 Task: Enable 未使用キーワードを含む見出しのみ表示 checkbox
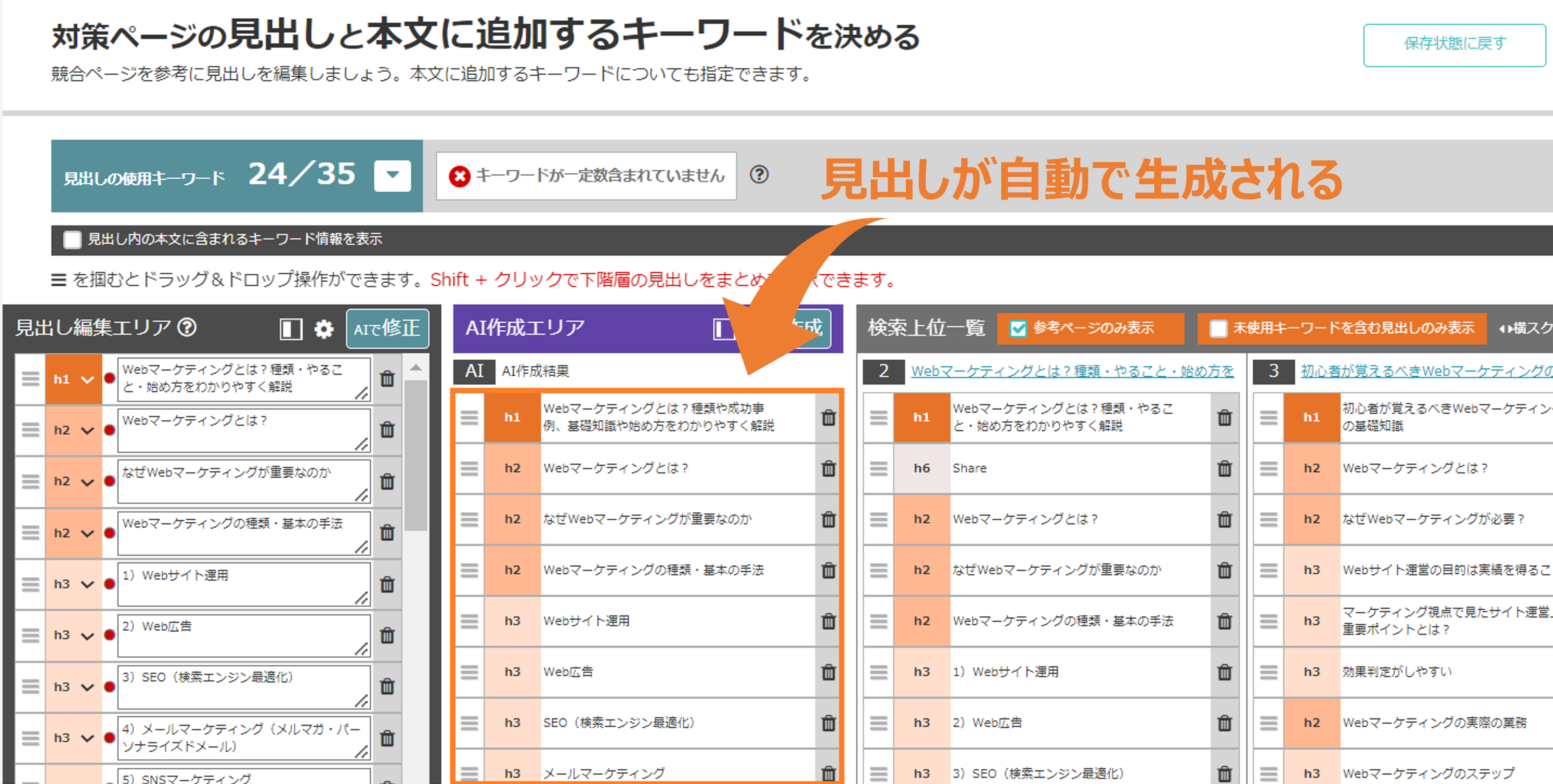pos(1218,329)
